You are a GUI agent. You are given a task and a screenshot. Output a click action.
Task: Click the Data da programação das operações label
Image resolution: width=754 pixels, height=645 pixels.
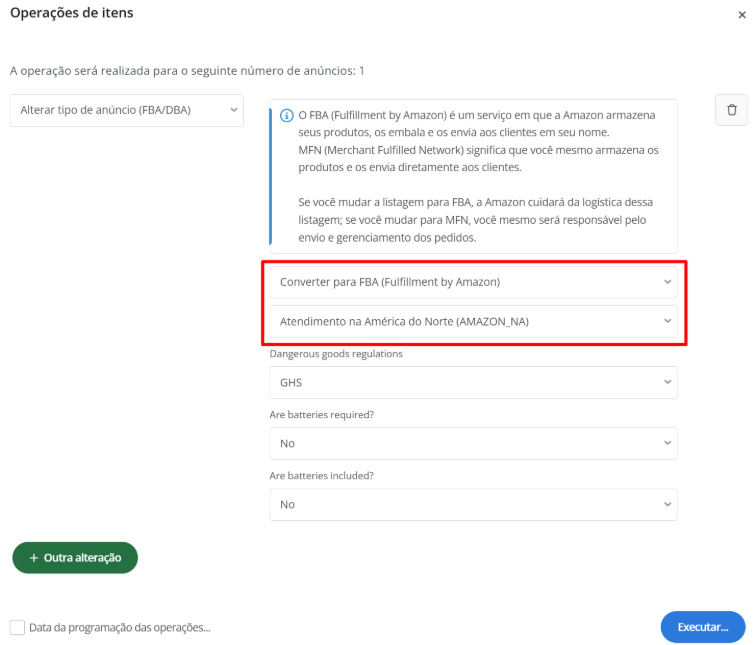pos(120,627)
